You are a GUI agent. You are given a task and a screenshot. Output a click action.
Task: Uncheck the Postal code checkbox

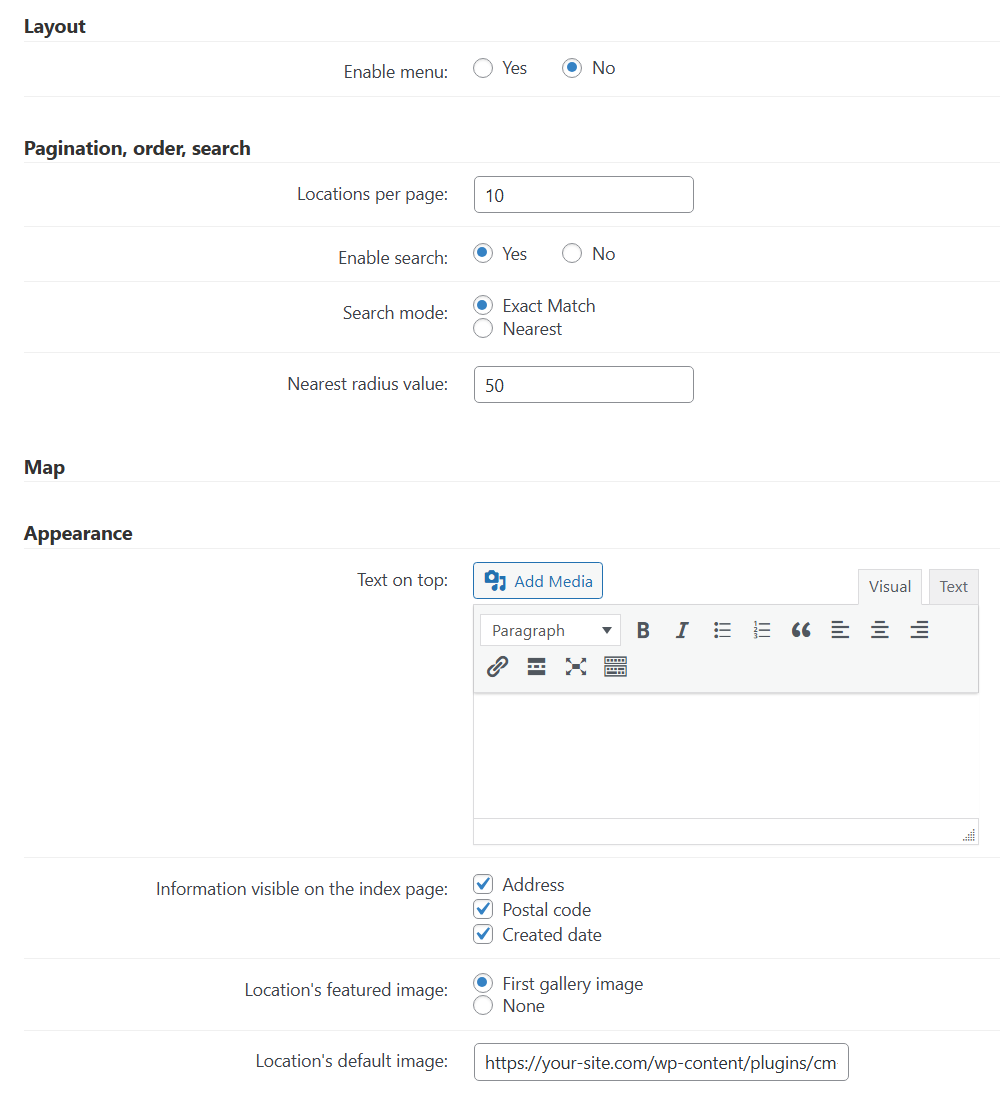[x=483, y=909]
